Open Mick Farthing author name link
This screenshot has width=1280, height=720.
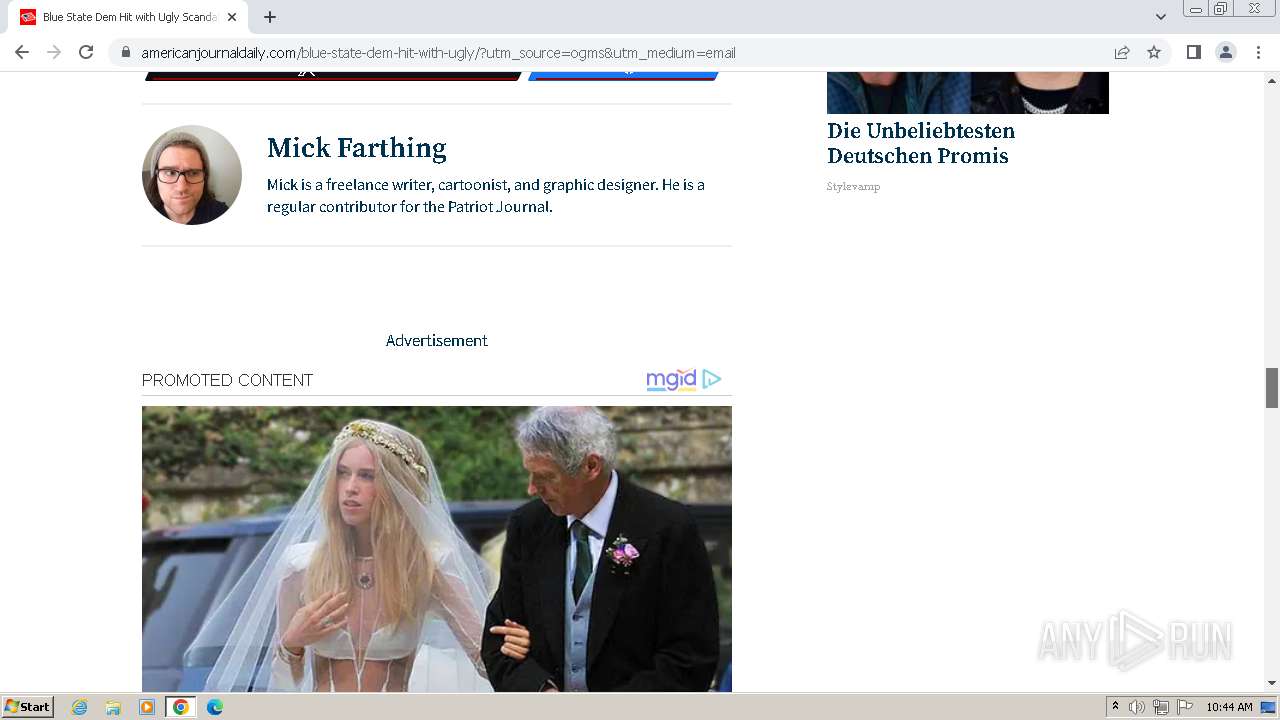tap(356, 148)
